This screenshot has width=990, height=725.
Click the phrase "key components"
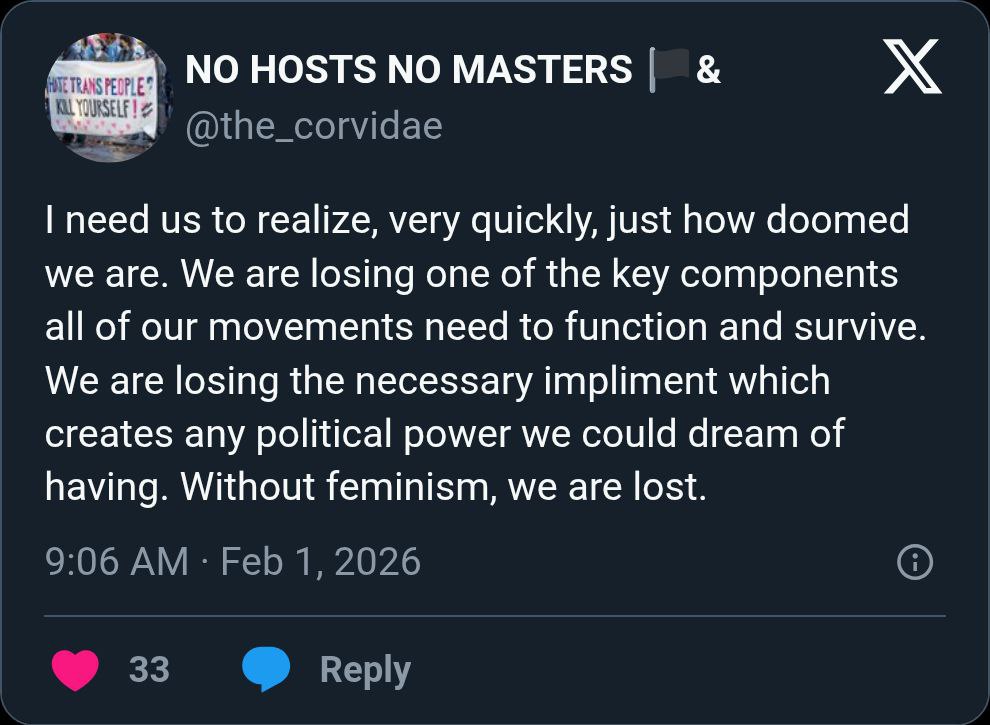[x=791, y=273]
